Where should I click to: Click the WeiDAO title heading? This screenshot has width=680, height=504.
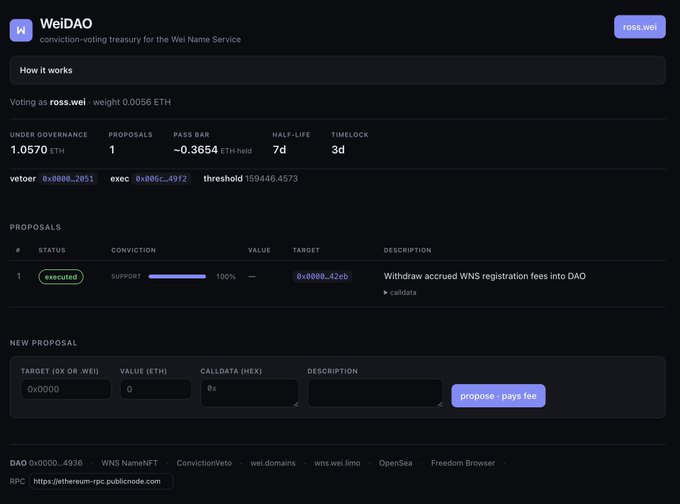click(66, 24)
